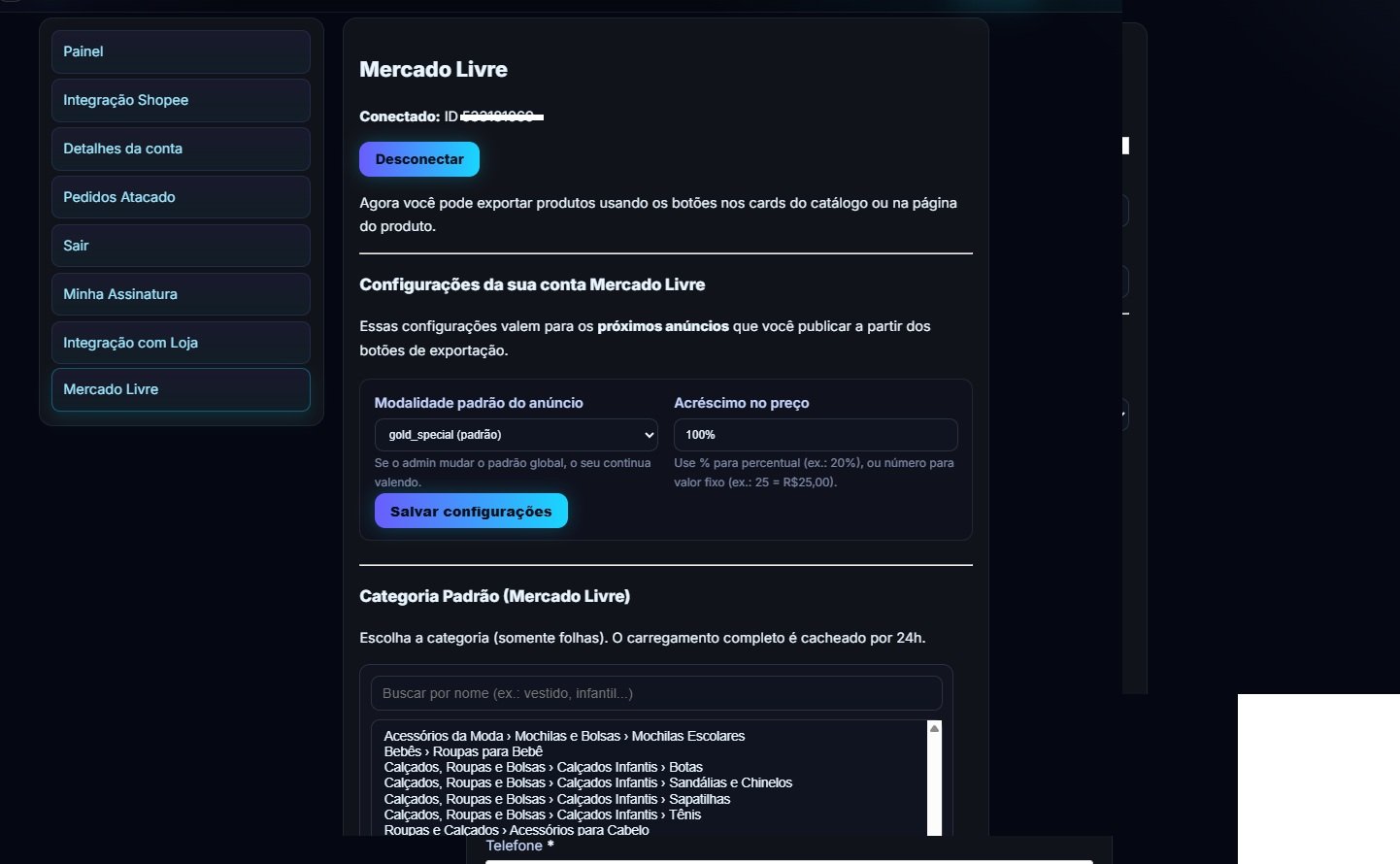Image resolution: width=1400 pixels, height=864 pixels.
Task: Pick the Mochilas Escolares category entry
Action: click(564, 736)
